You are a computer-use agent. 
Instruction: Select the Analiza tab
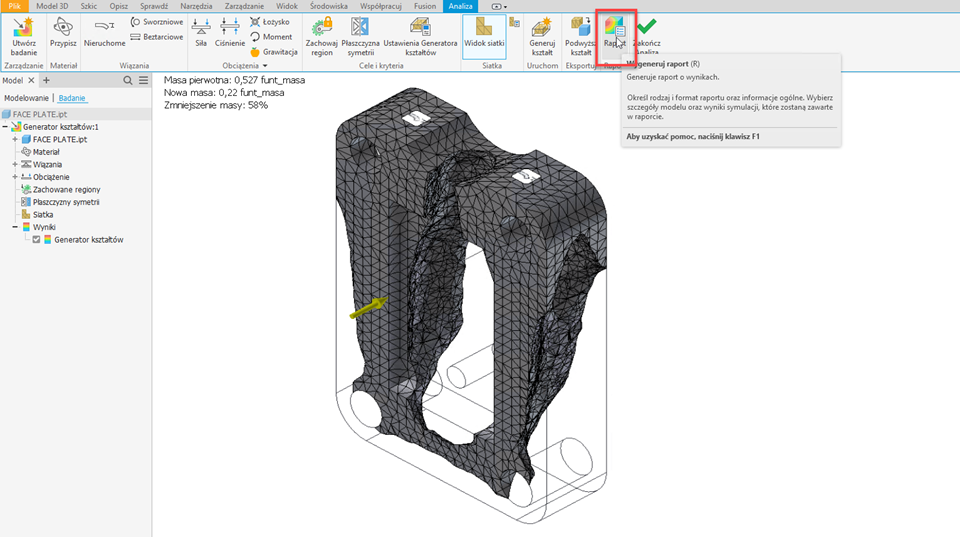460,6
